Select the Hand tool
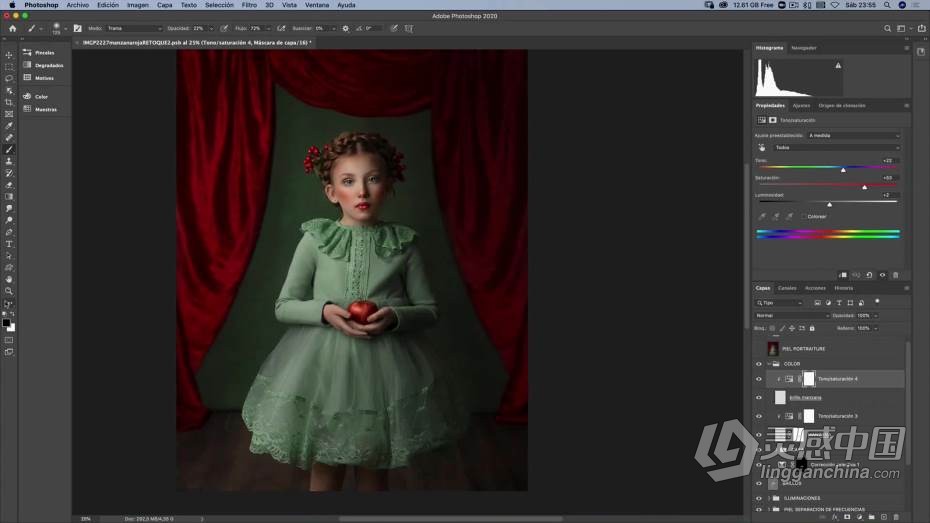The image size is (930, 523). click(x=9, y=279)
